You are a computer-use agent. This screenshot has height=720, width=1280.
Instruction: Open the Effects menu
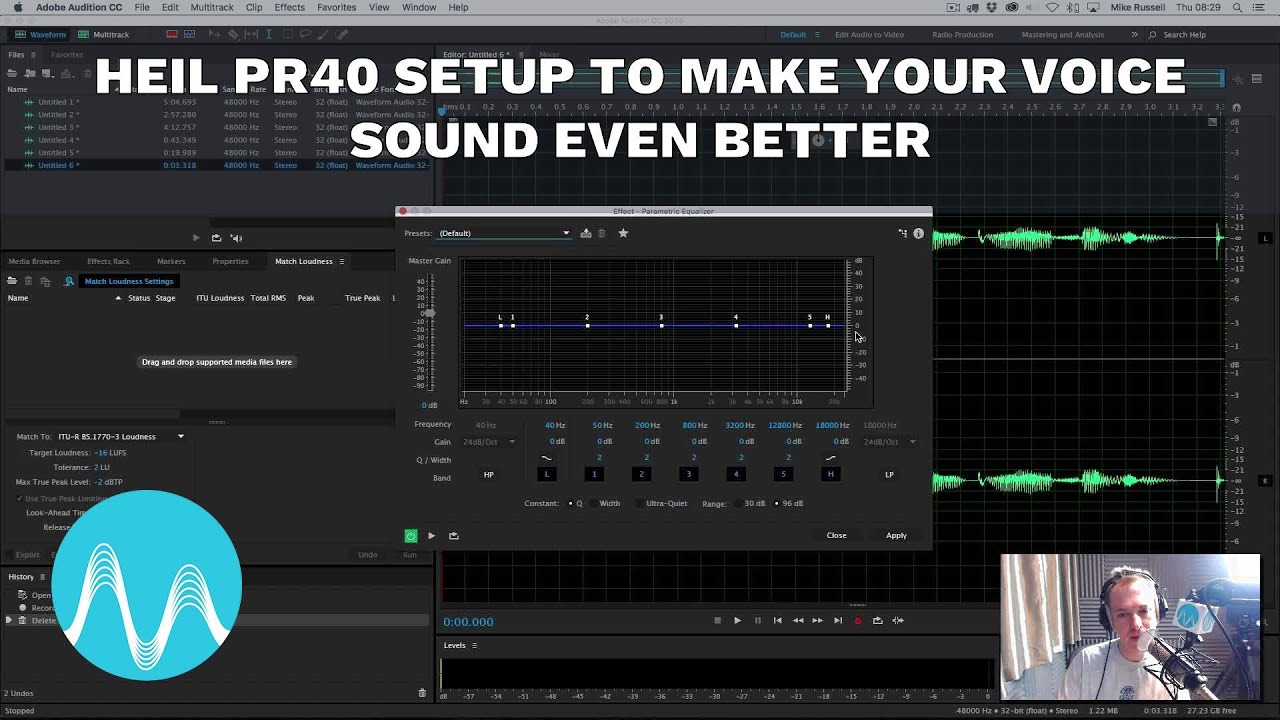289,7
